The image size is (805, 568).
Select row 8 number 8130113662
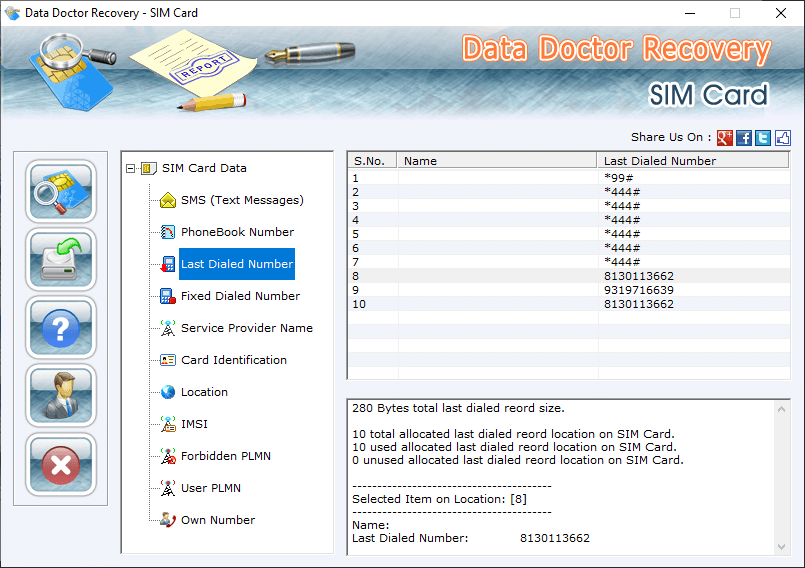click(569, 276)
